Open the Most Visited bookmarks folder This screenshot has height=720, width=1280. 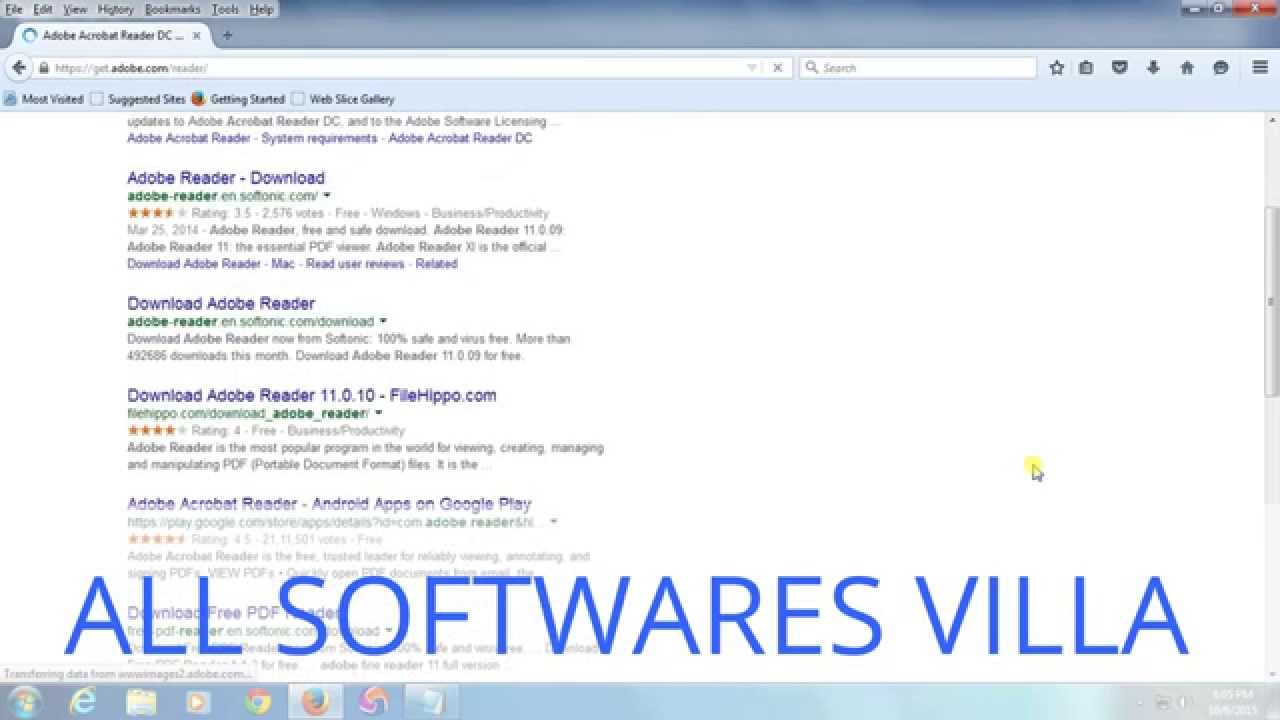click(44, 99)
